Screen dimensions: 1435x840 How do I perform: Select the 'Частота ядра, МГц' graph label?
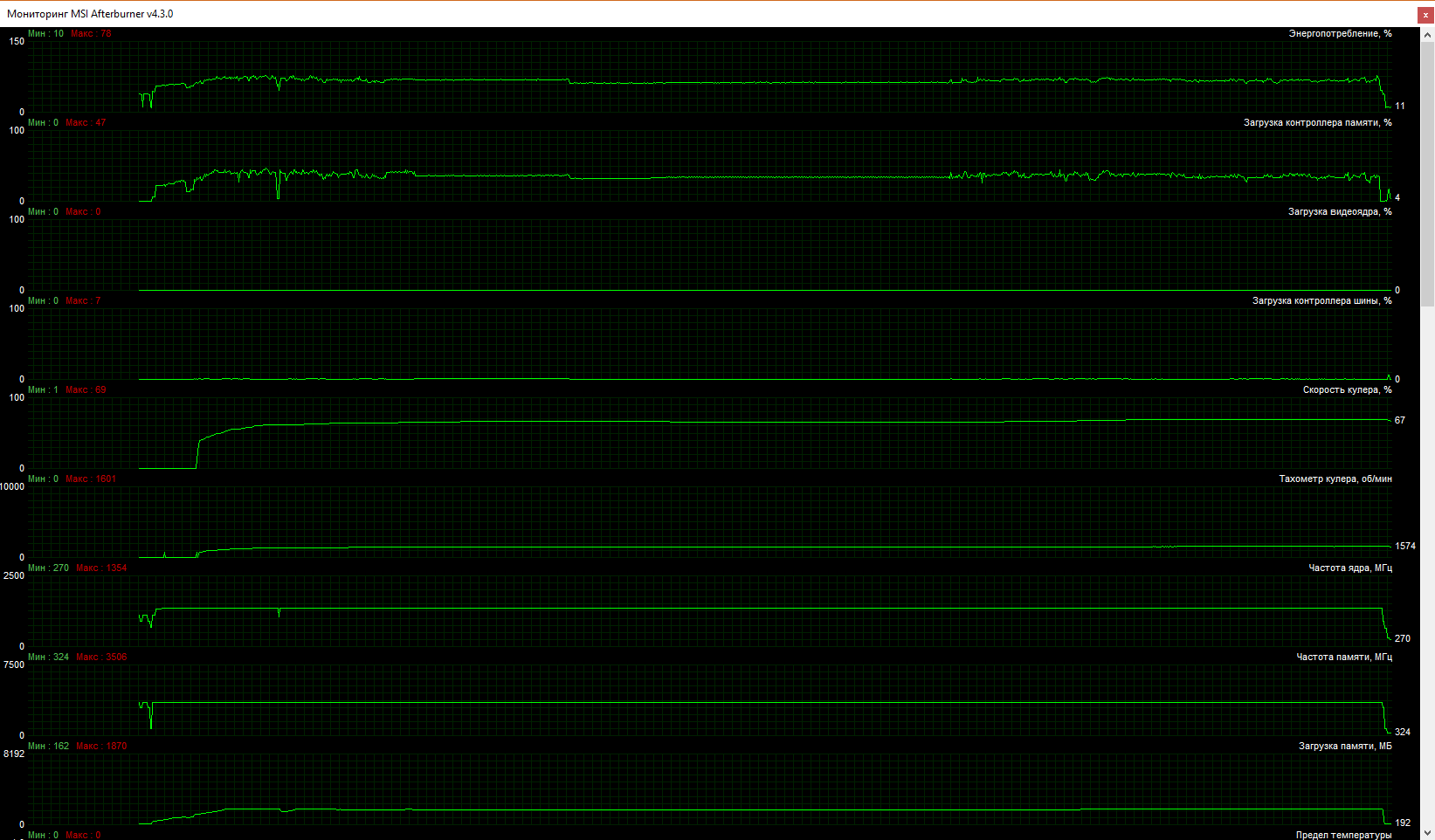1349,568
